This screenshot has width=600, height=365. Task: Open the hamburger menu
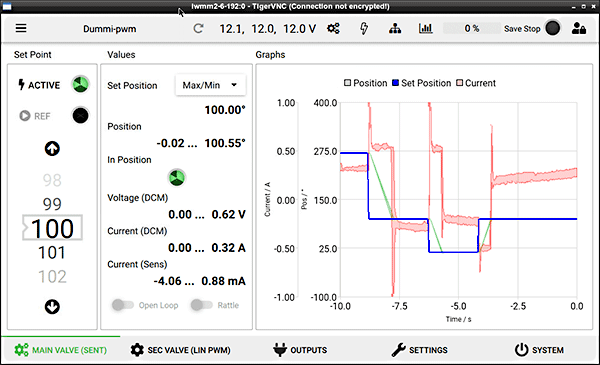21,28
